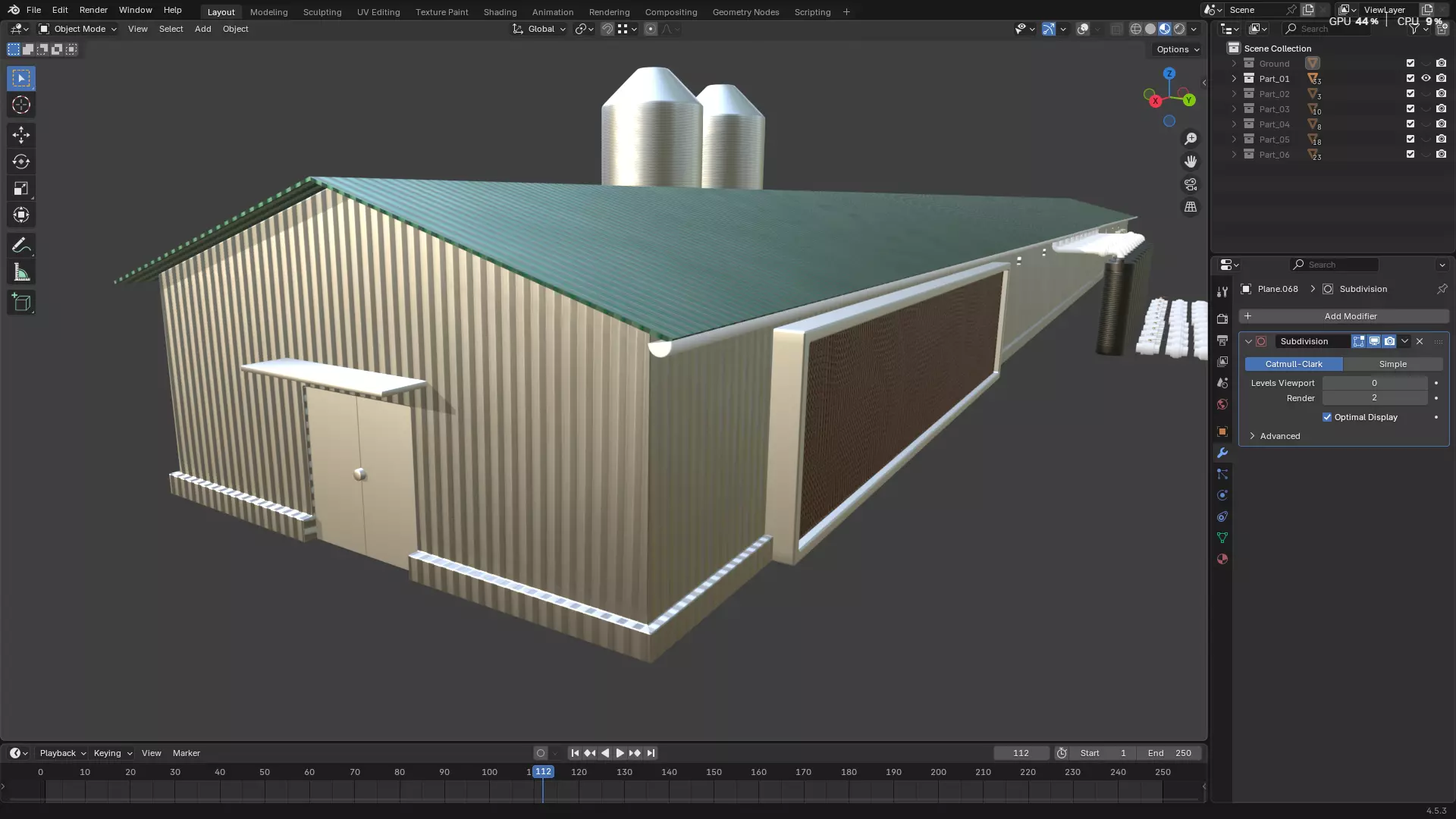Toggle camera view icon
The height and width of the screenshot is (819, 1456).
tap(1191, 184)
